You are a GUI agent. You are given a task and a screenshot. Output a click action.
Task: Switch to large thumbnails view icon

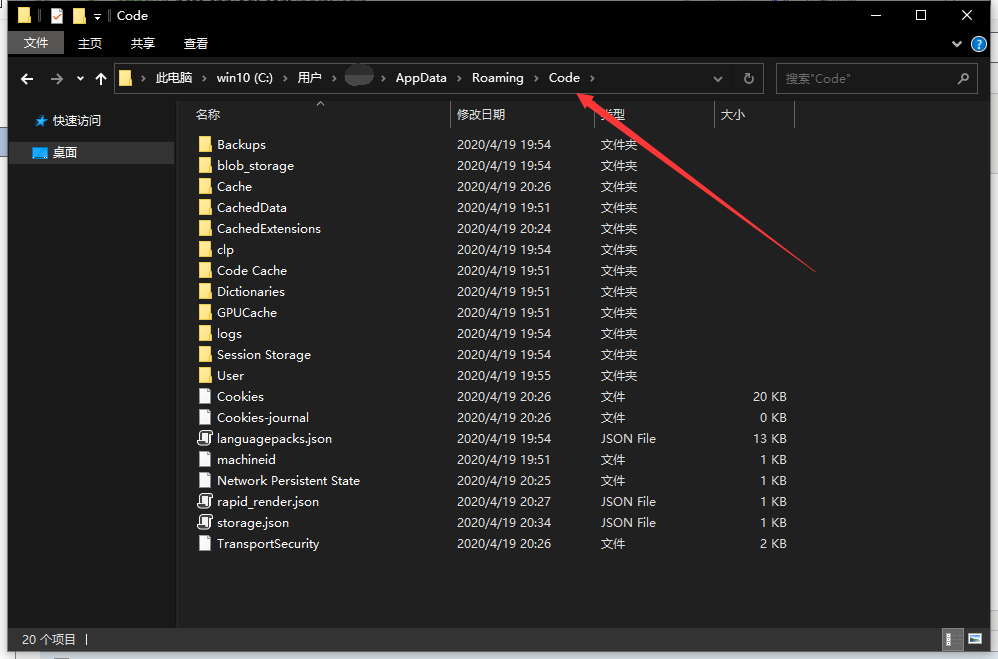974,639
